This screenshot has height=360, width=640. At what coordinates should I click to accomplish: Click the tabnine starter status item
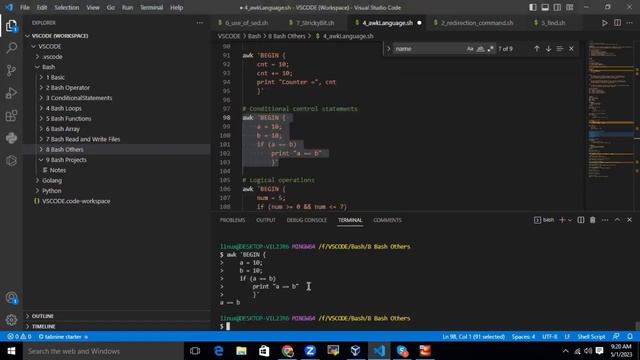(63, 337)
